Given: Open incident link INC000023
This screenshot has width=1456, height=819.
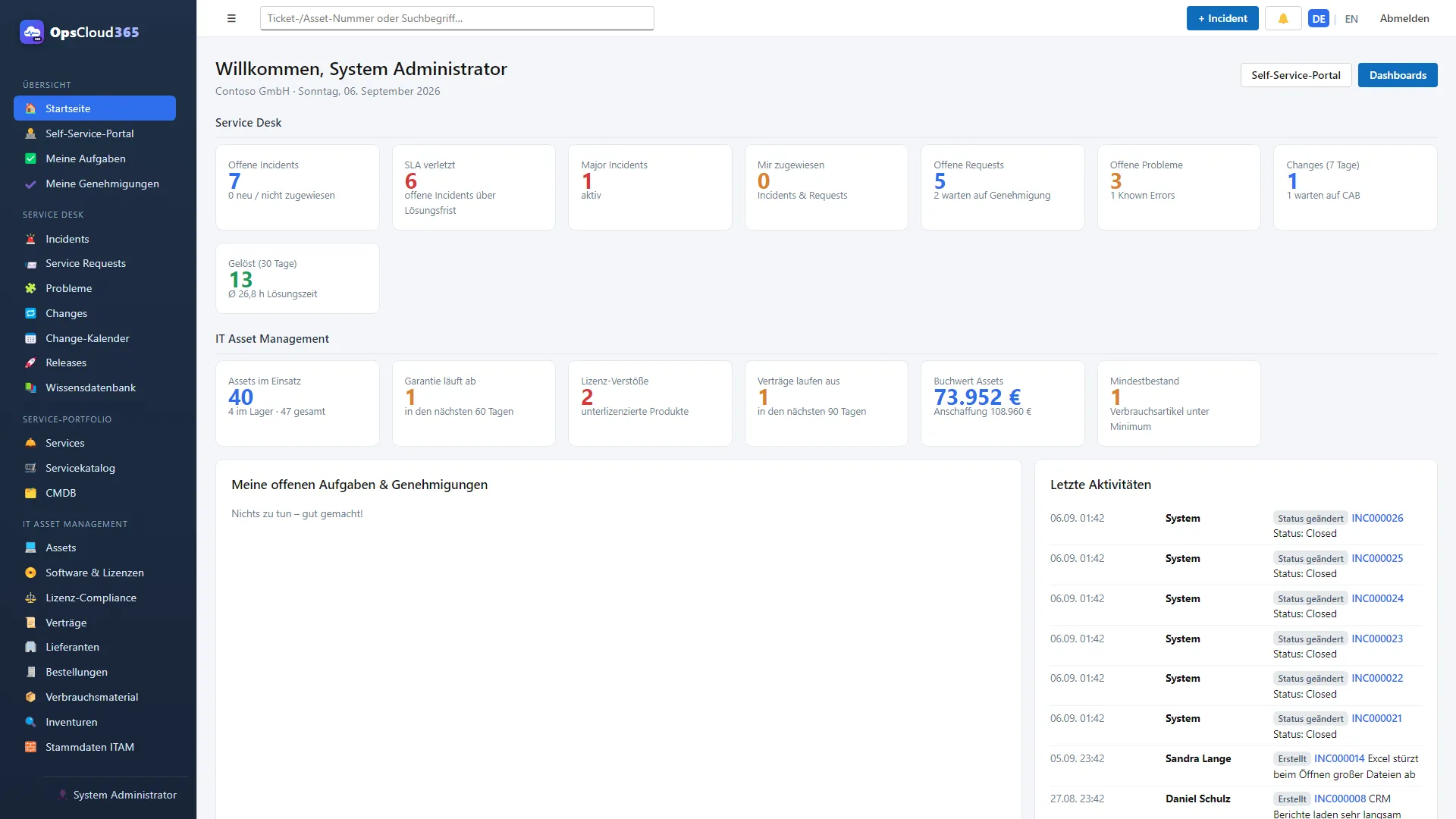Looking at the screenshot, I should pyautogui.click(x=1377, y=639).
